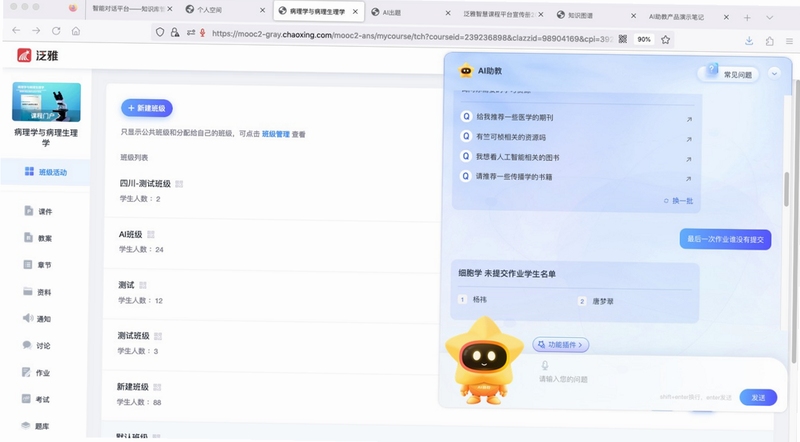
Task: Click the icon beside 测试班级 with 3 students
Action: coord(158,336)
